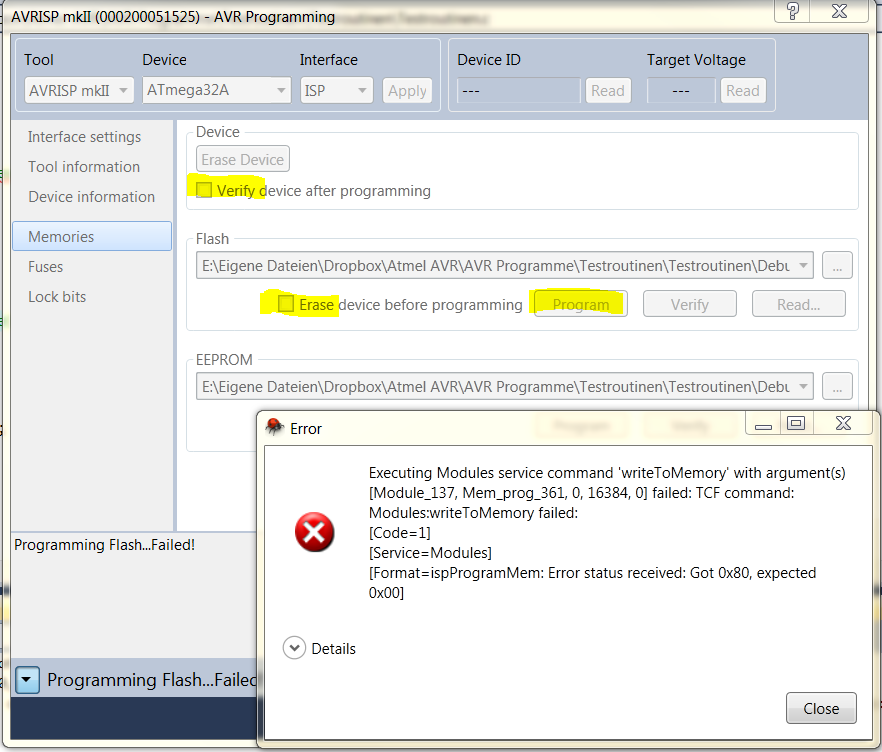Maximize the Error dialog
Image resolution: width=882 pixels, height=752 pixels.
click(x=796, y=424)
